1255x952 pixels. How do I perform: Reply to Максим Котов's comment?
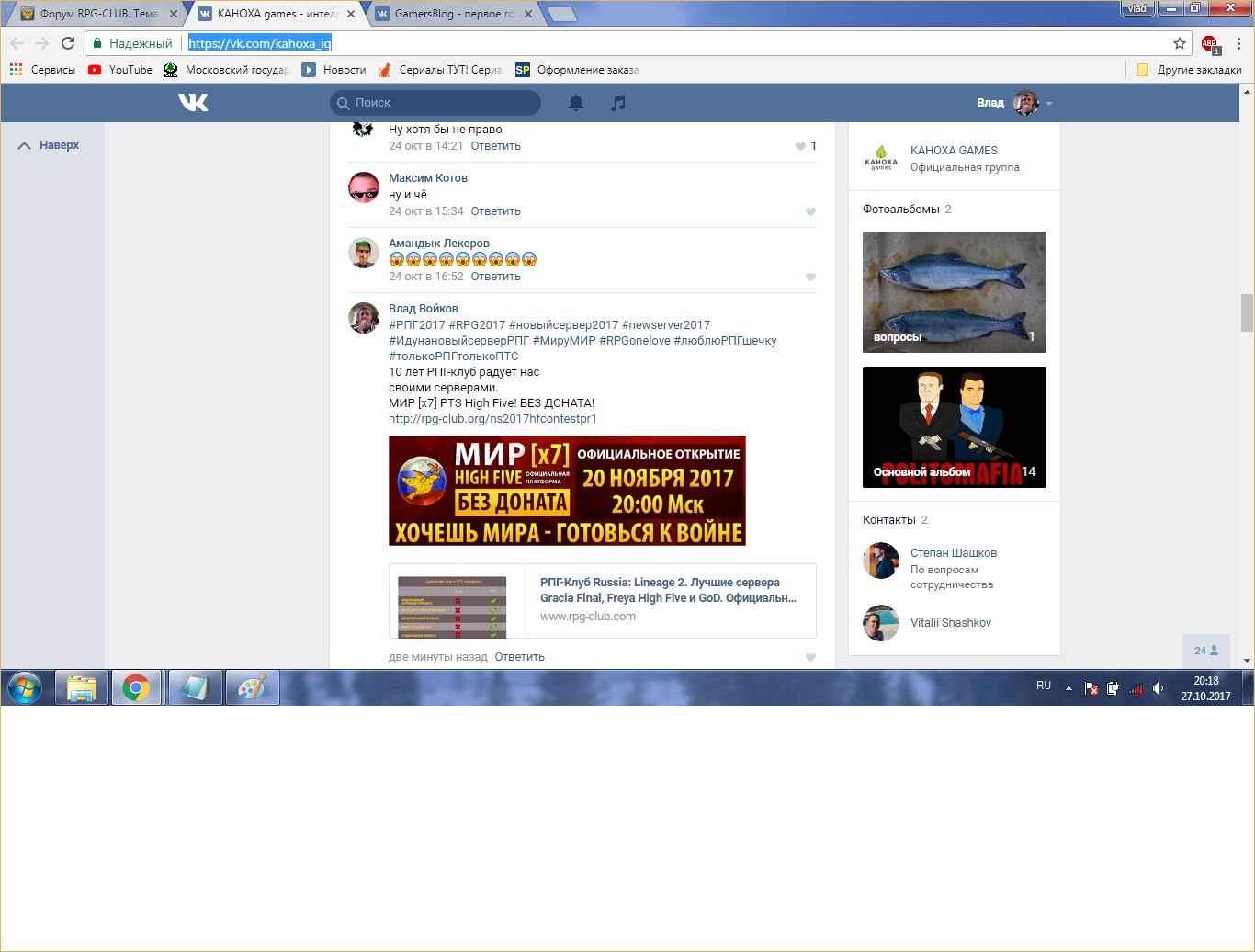click(x=495, y=211)
